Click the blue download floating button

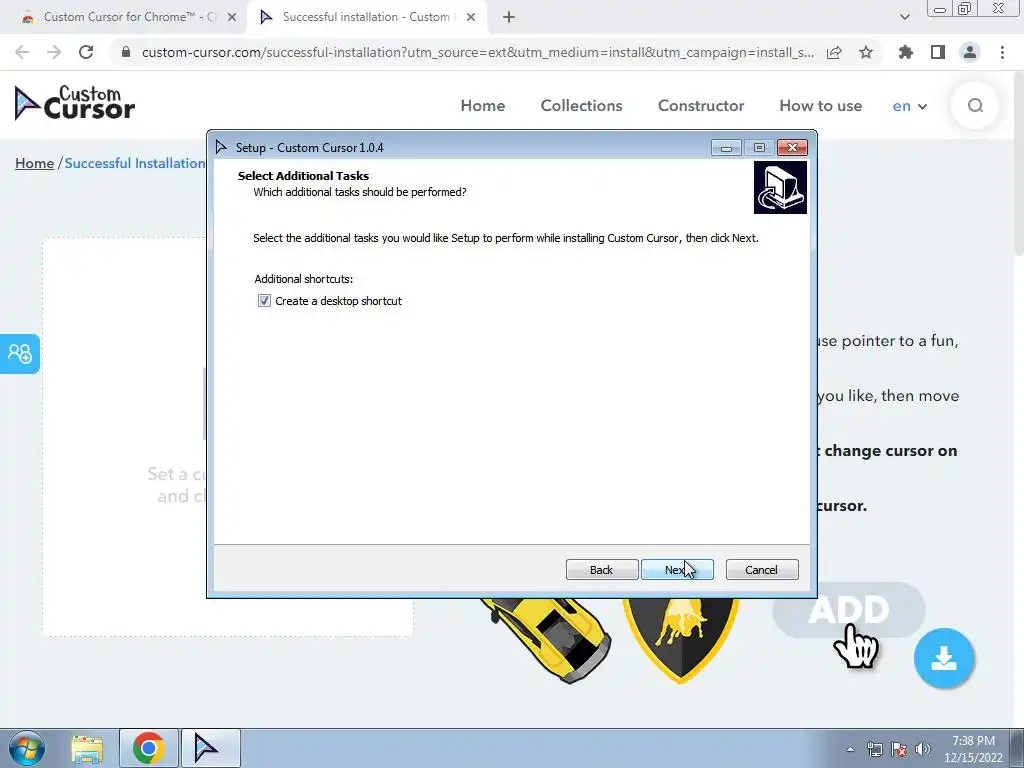[x=944, y=658]
